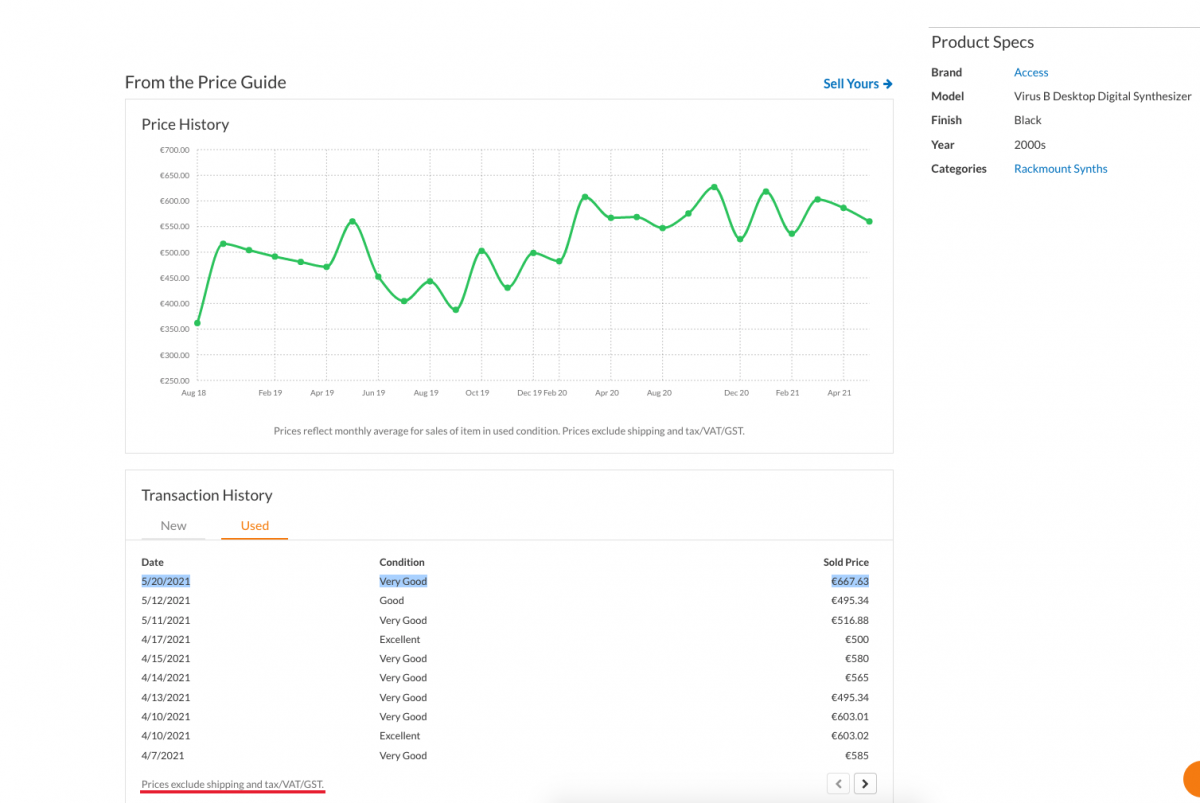Click the €667.63 sold price

click(850, 581)
